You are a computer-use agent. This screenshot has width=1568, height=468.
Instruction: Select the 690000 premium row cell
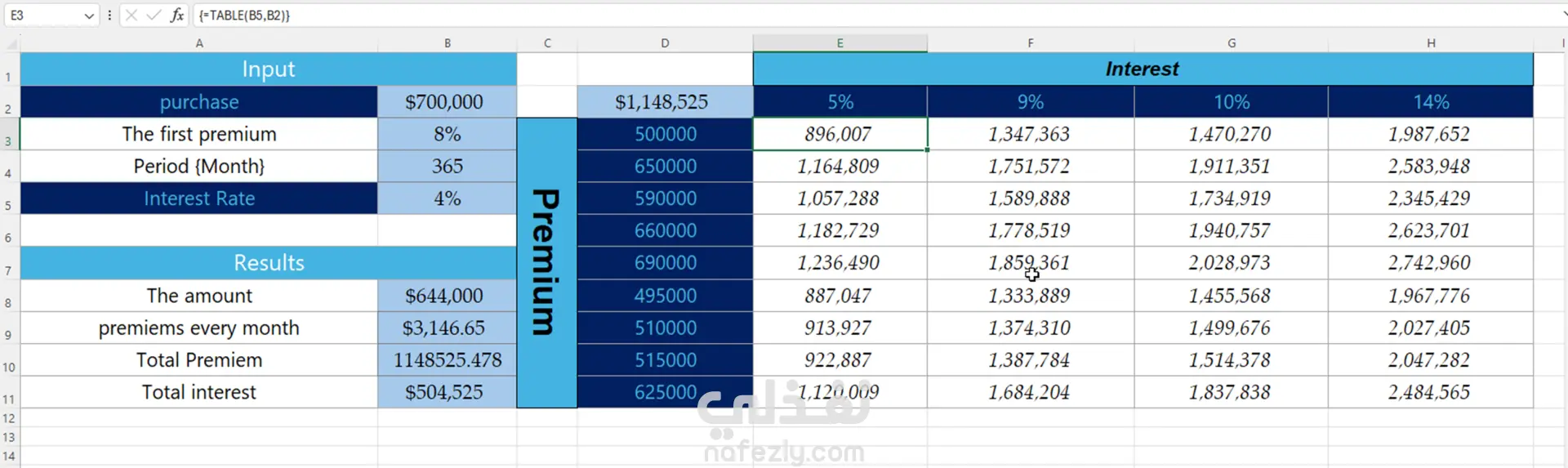point(665,263)
